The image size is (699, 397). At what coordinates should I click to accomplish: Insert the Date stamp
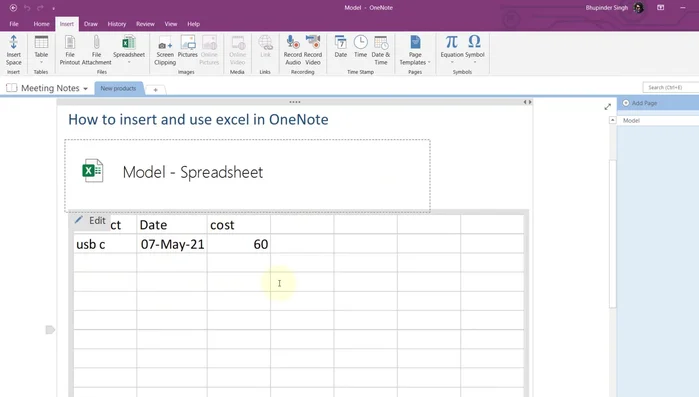pyautogui.click(x=341, y=46)
